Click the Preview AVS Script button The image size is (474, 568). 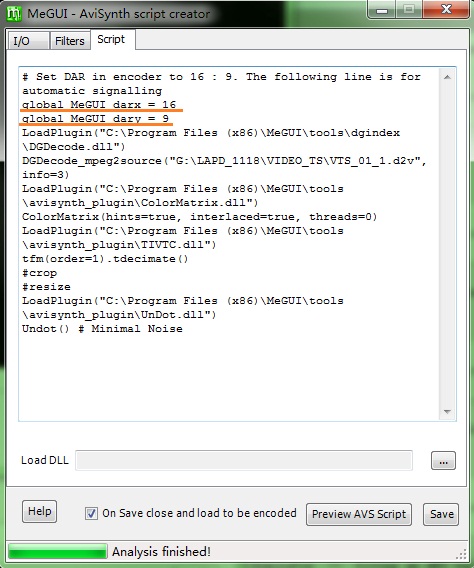pyautogui.click(x=359, y=514)
